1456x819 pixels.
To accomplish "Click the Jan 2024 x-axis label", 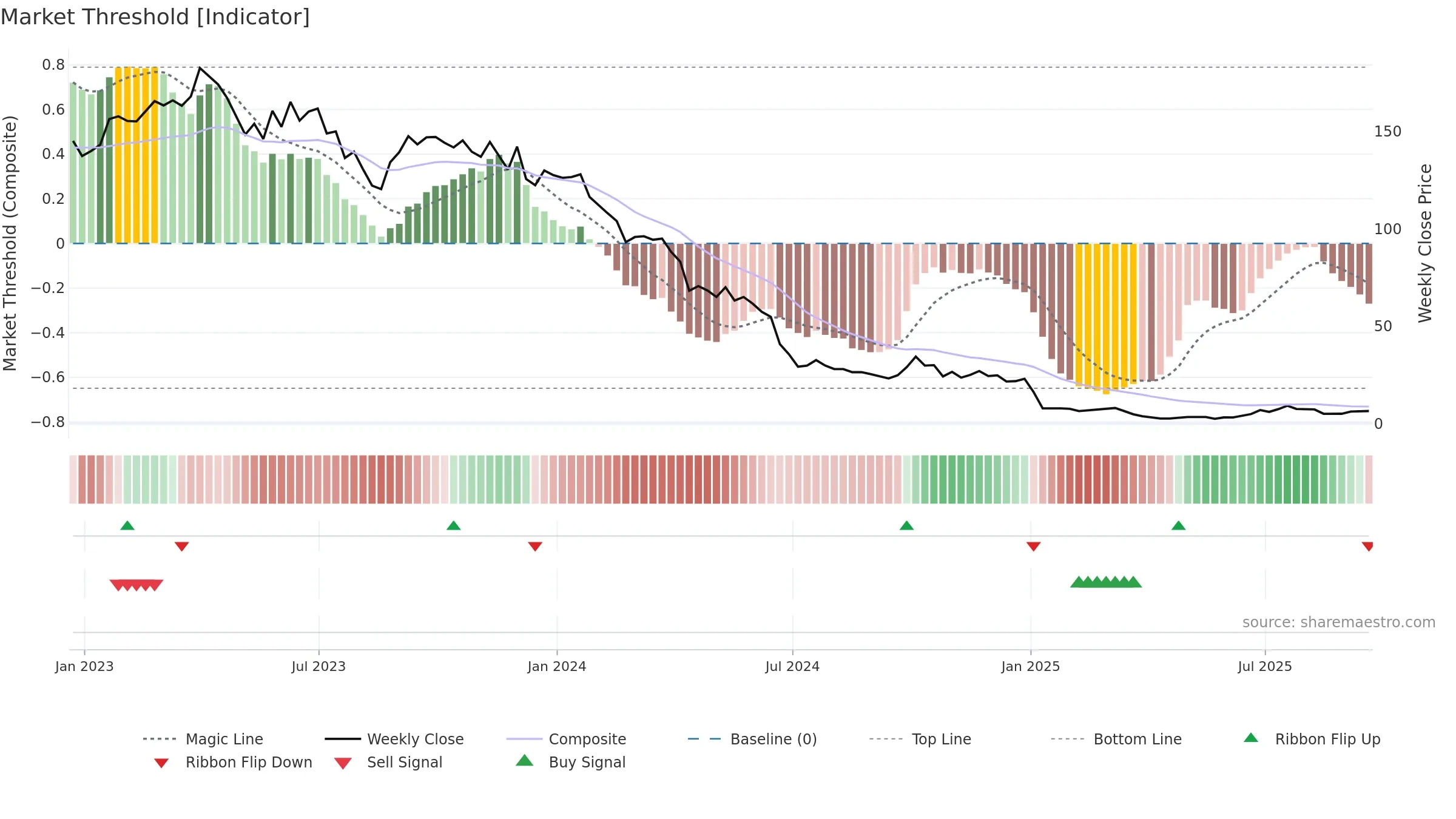I will pyautogui.click(x=557, y=666).
